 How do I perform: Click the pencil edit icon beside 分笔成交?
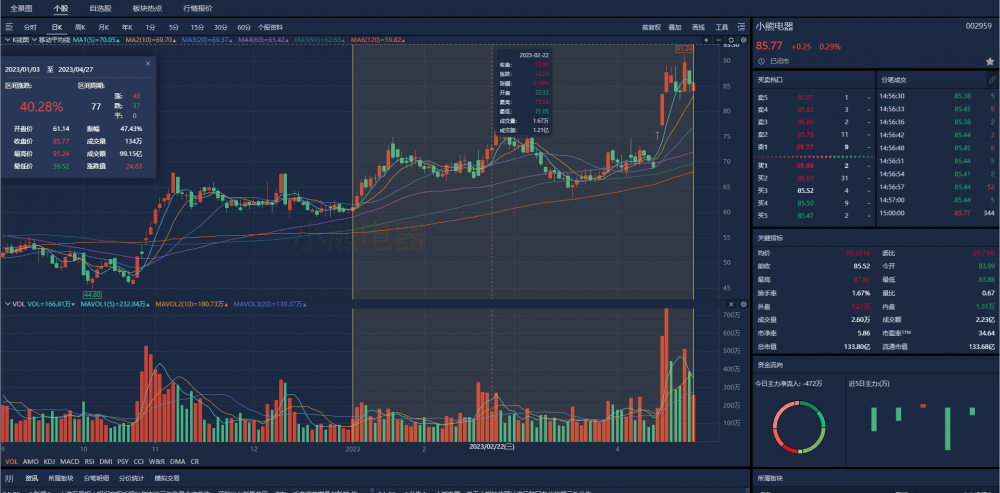991,78
